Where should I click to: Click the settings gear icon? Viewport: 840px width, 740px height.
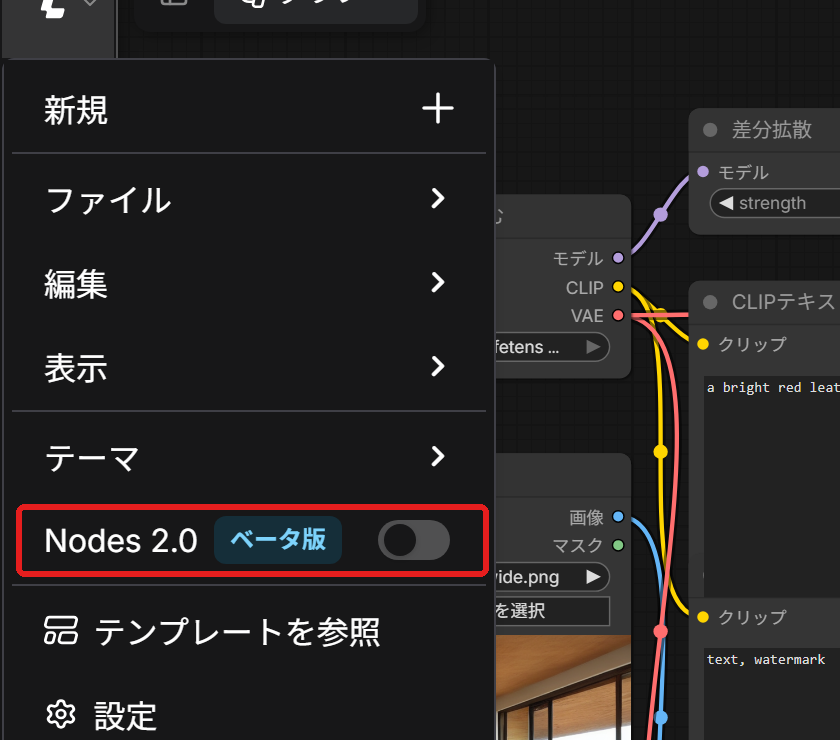point(61,714)
